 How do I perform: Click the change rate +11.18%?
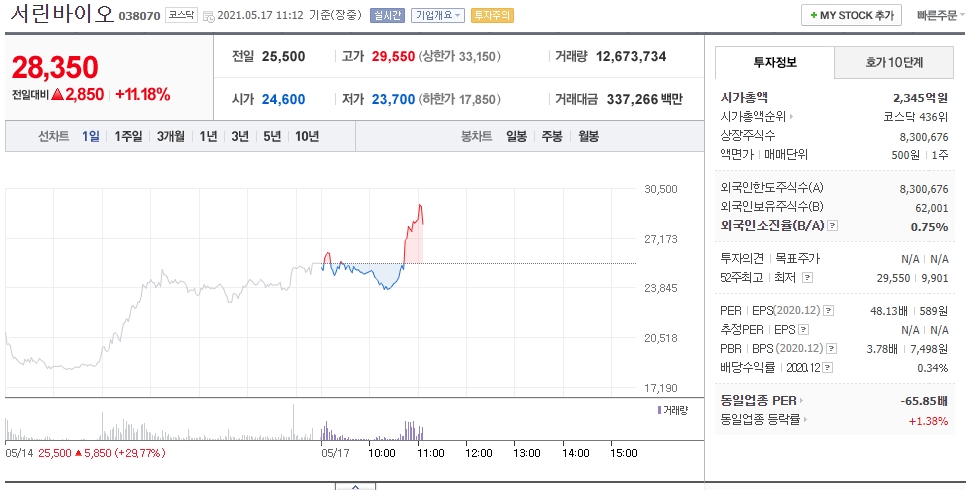coord(143,95)
